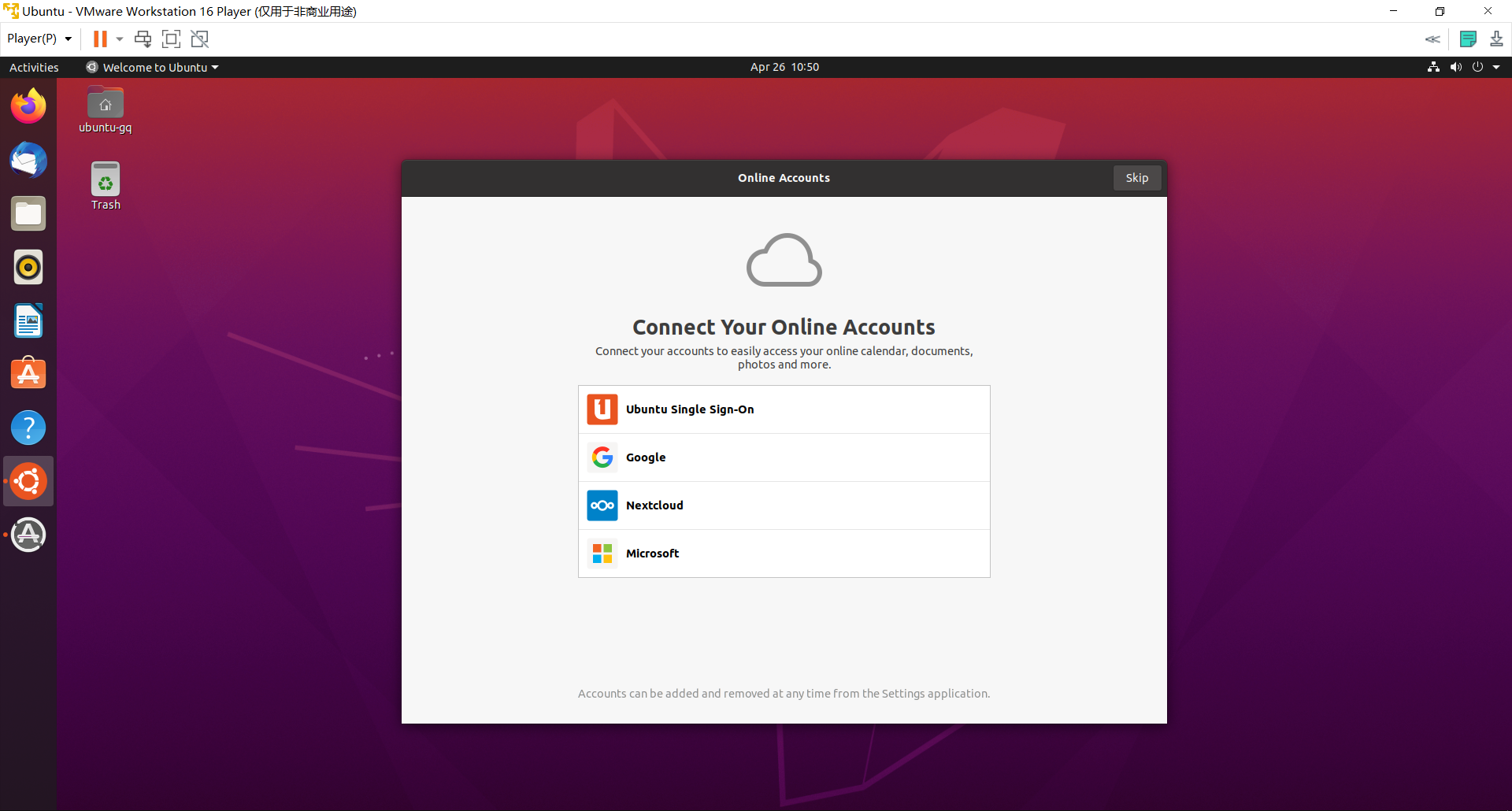Open the Files manager in the dock

[28, 213]
